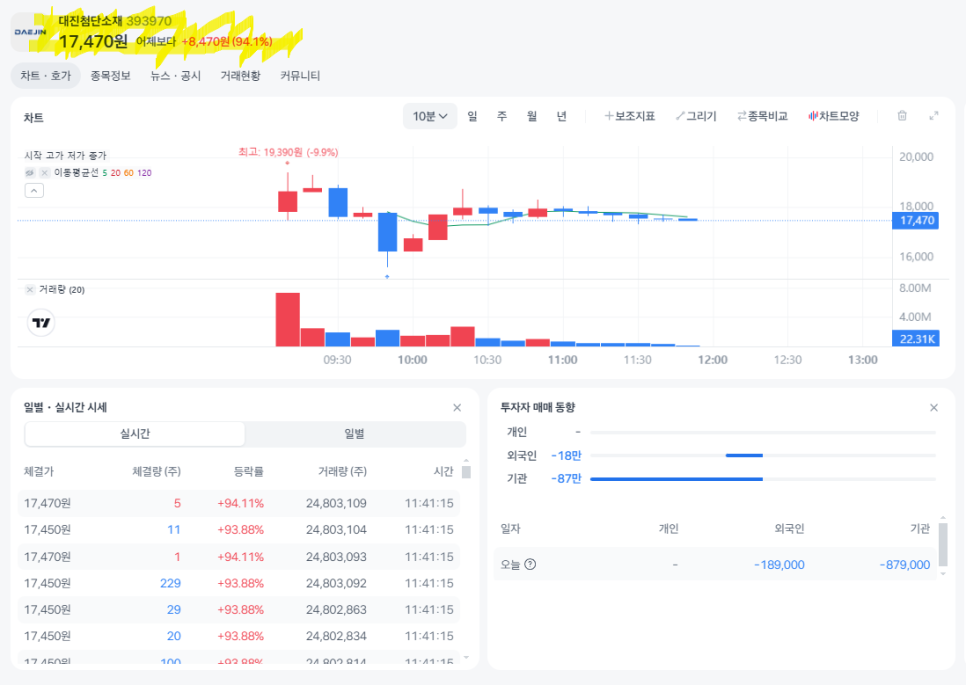Close the 투자자 매매 동향 panel

tap(934, 408)
